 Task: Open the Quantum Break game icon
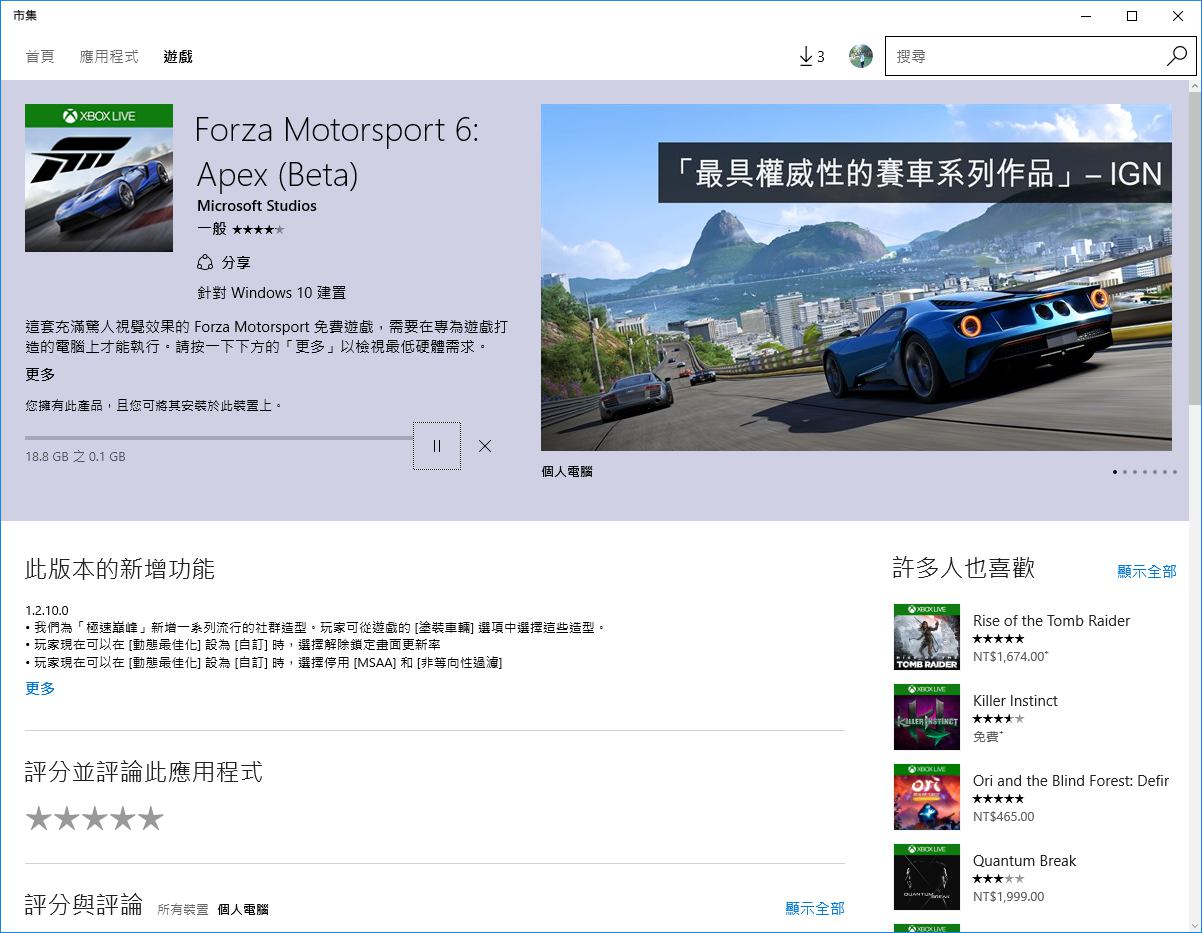pos(926,877)
